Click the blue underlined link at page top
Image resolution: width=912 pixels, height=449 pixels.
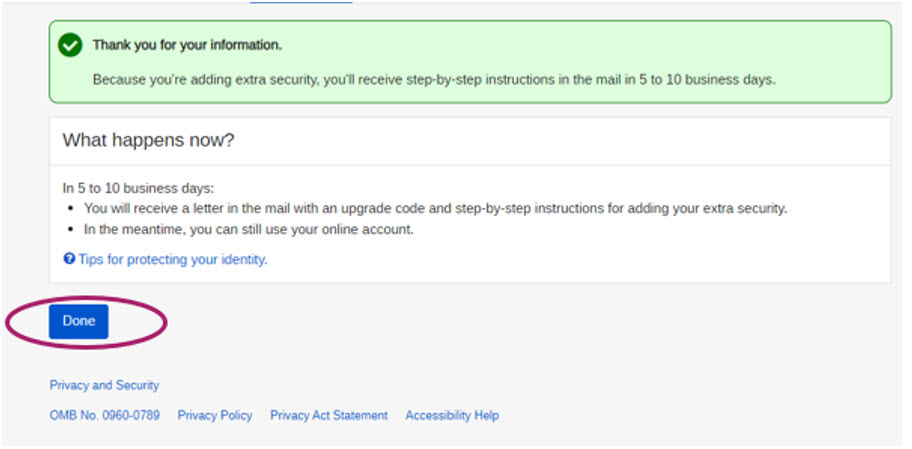[x=301, y=2]
